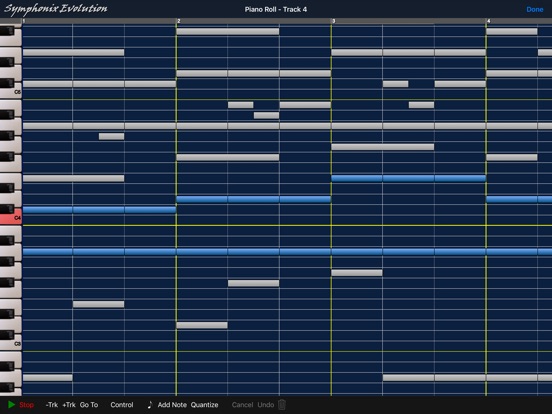Click the Cancel button

242,405
